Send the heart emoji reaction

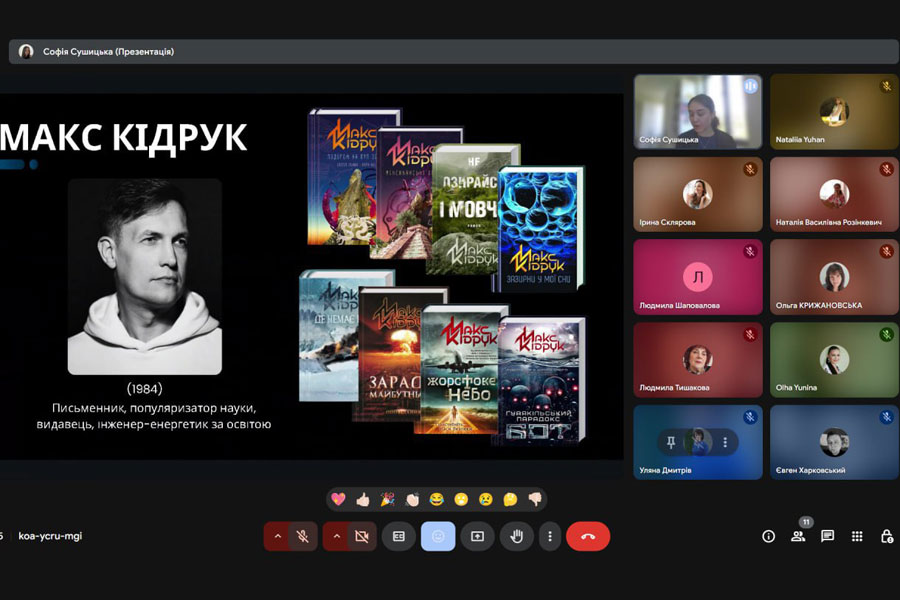(338, 499)
